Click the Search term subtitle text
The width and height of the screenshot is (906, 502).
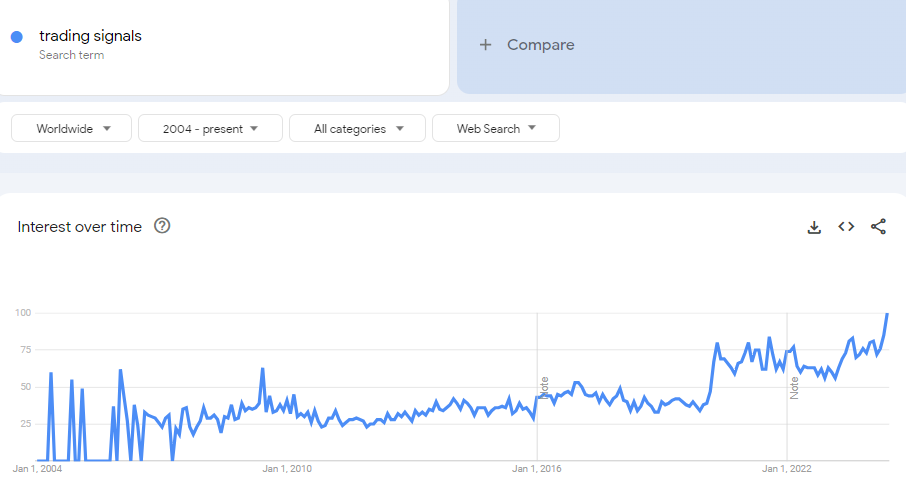coord(71,55)
